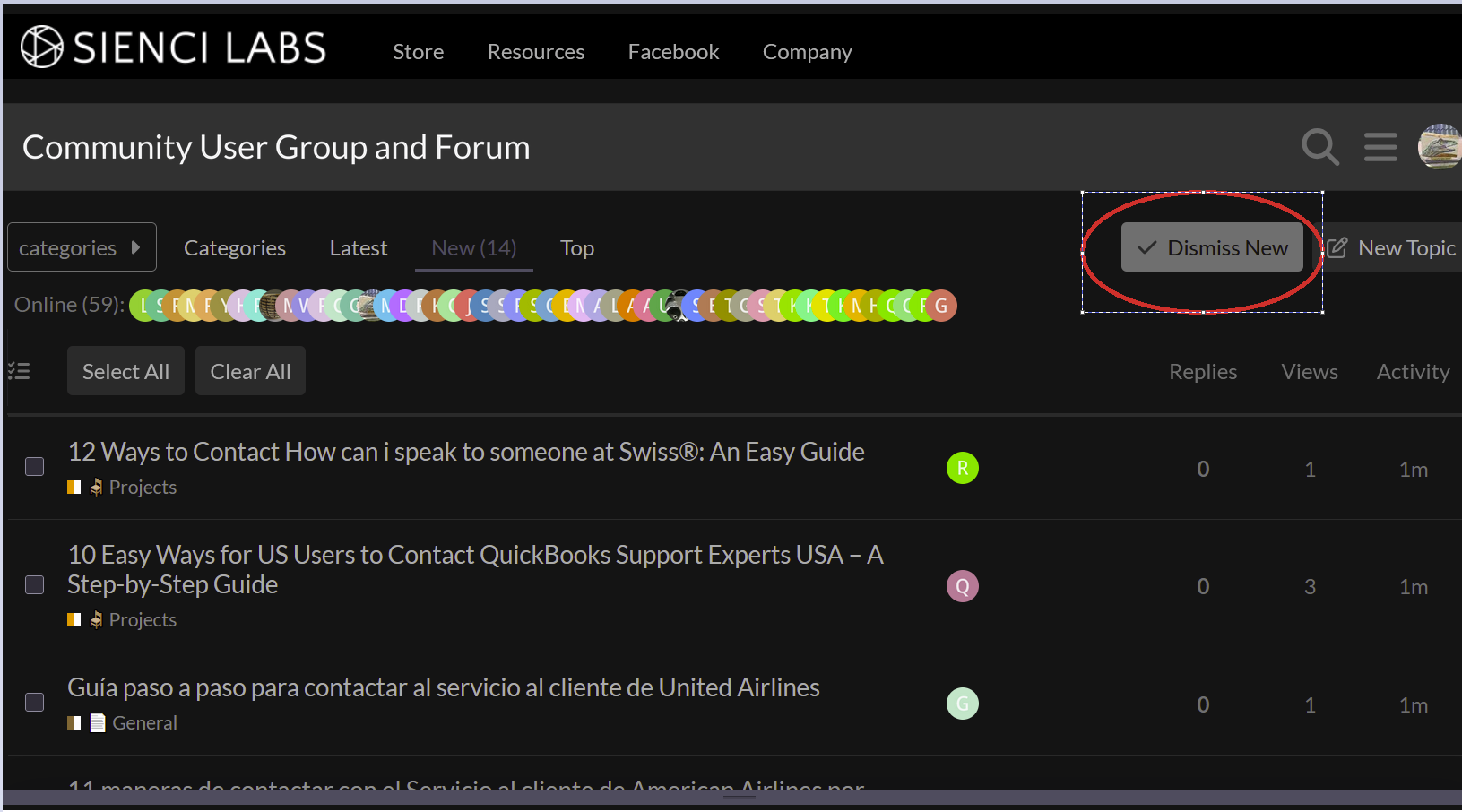
Task: Open the Facebook menu link
Action: (674, 52)
